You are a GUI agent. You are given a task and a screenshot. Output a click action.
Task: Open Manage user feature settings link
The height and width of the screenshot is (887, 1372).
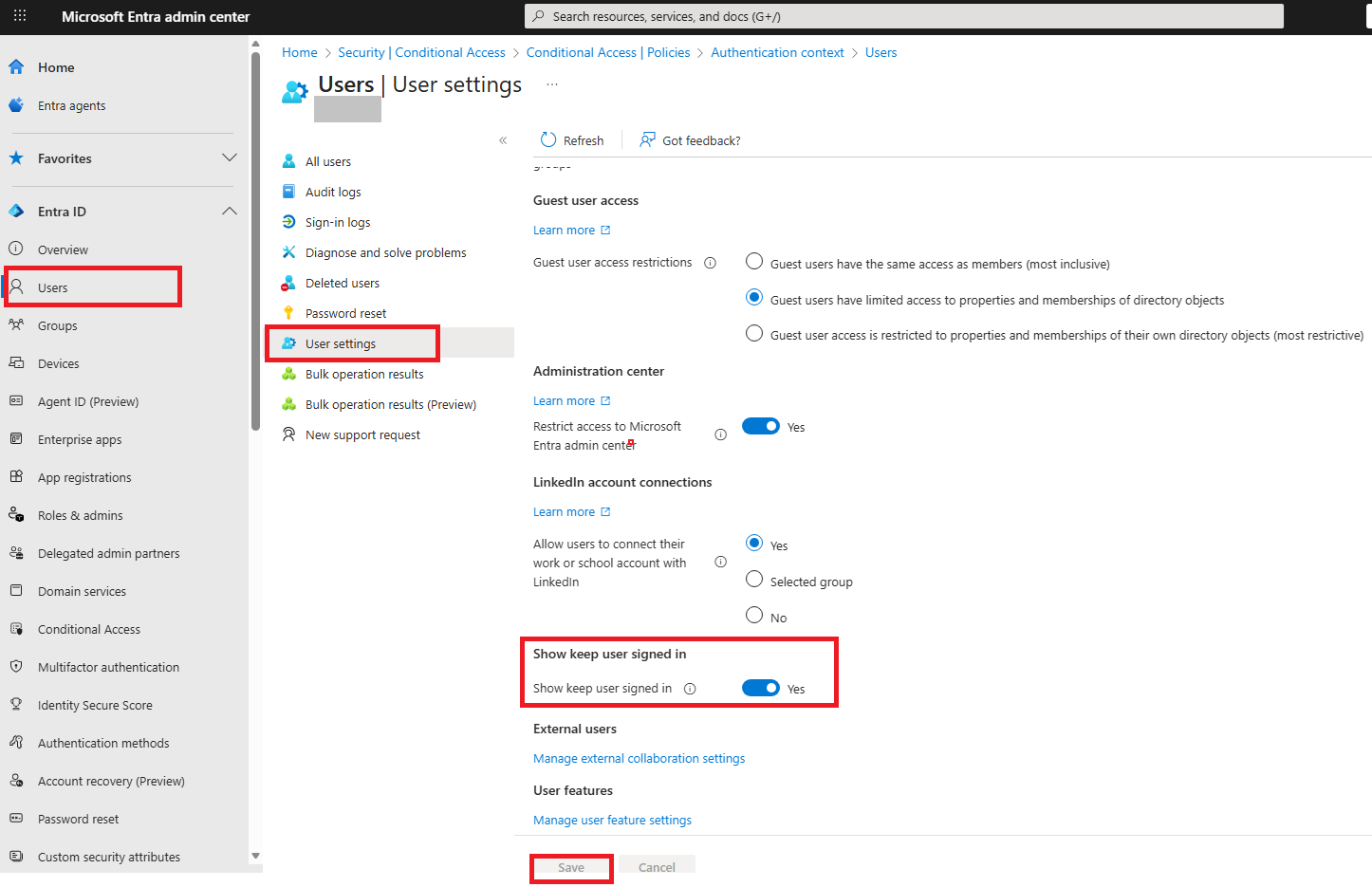coord(612,820)
